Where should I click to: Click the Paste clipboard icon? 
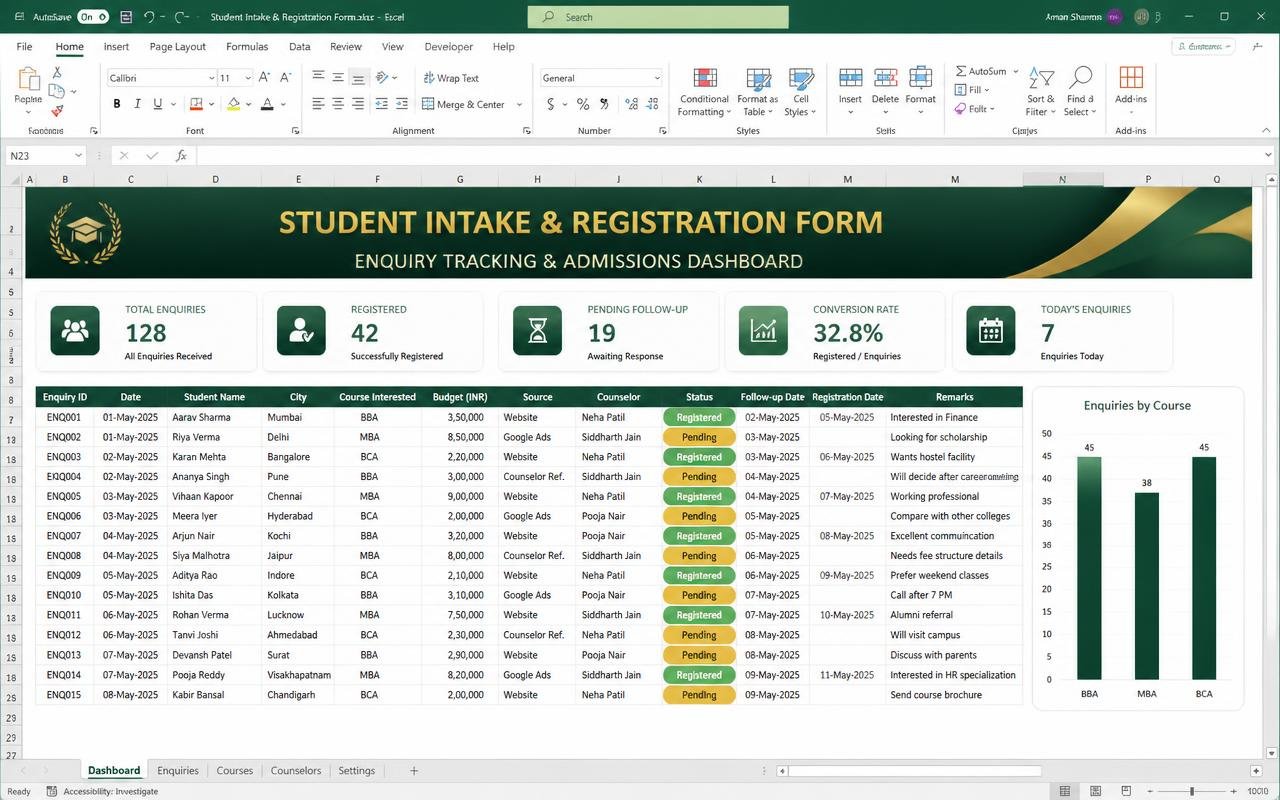(28, 80)
